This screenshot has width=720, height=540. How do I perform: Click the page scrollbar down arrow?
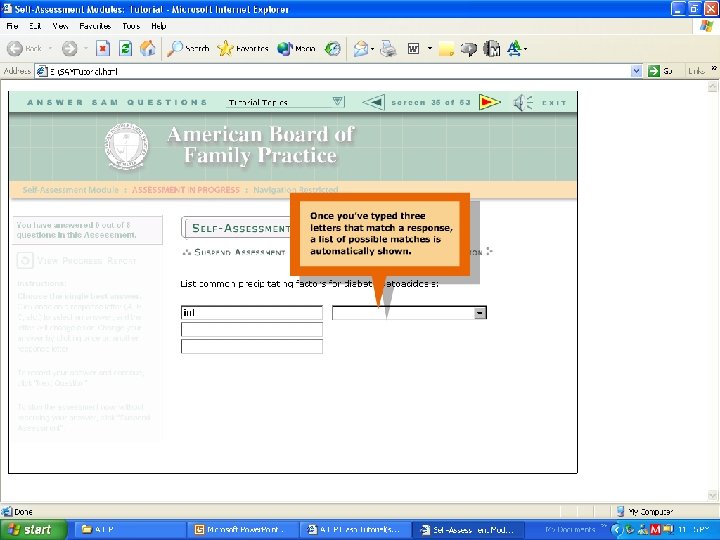(x=713, y=495)
